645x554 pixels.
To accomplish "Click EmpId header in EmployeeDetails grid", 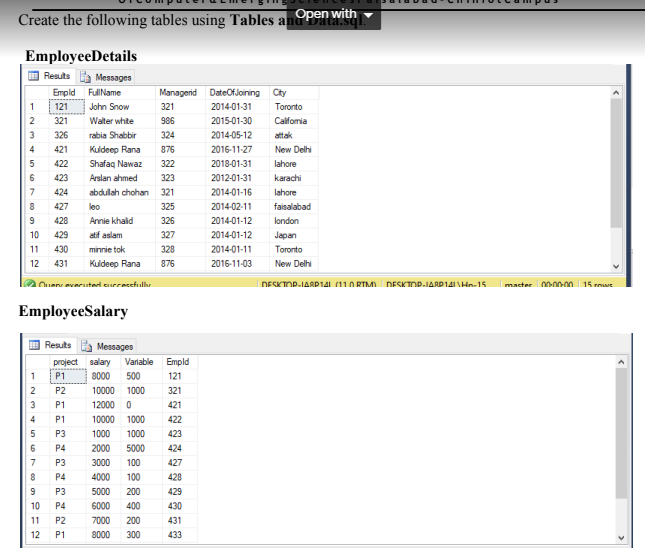I will pyautogui.click(x=66, y=93).
